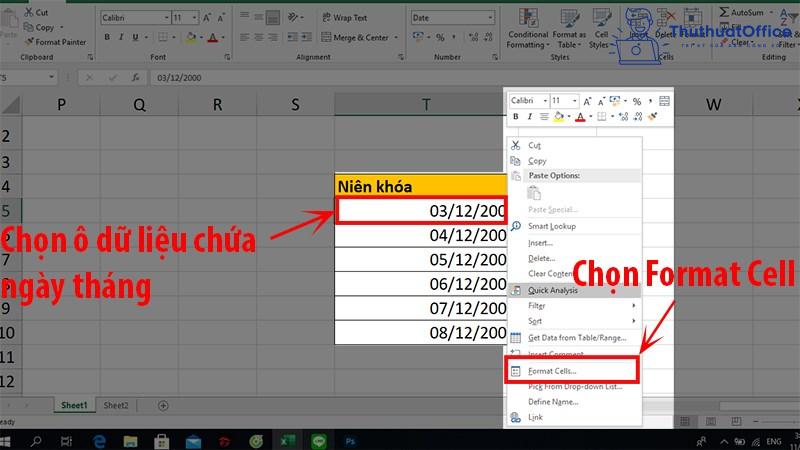Screen dimensions: 800x450
Task: Open Conditional Formatting menu
Action: [528, 29]
